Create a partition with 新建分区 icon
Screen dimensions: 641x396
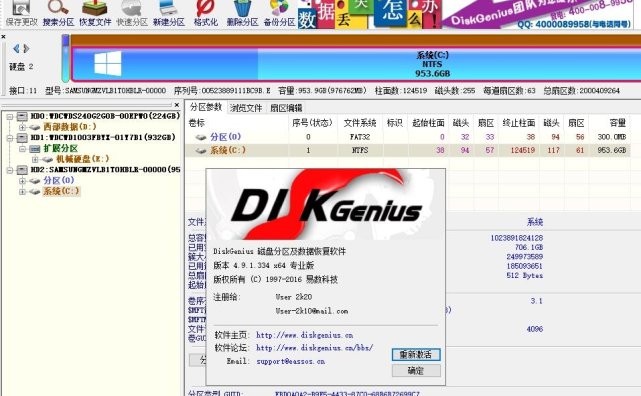[x=168, y=14]
